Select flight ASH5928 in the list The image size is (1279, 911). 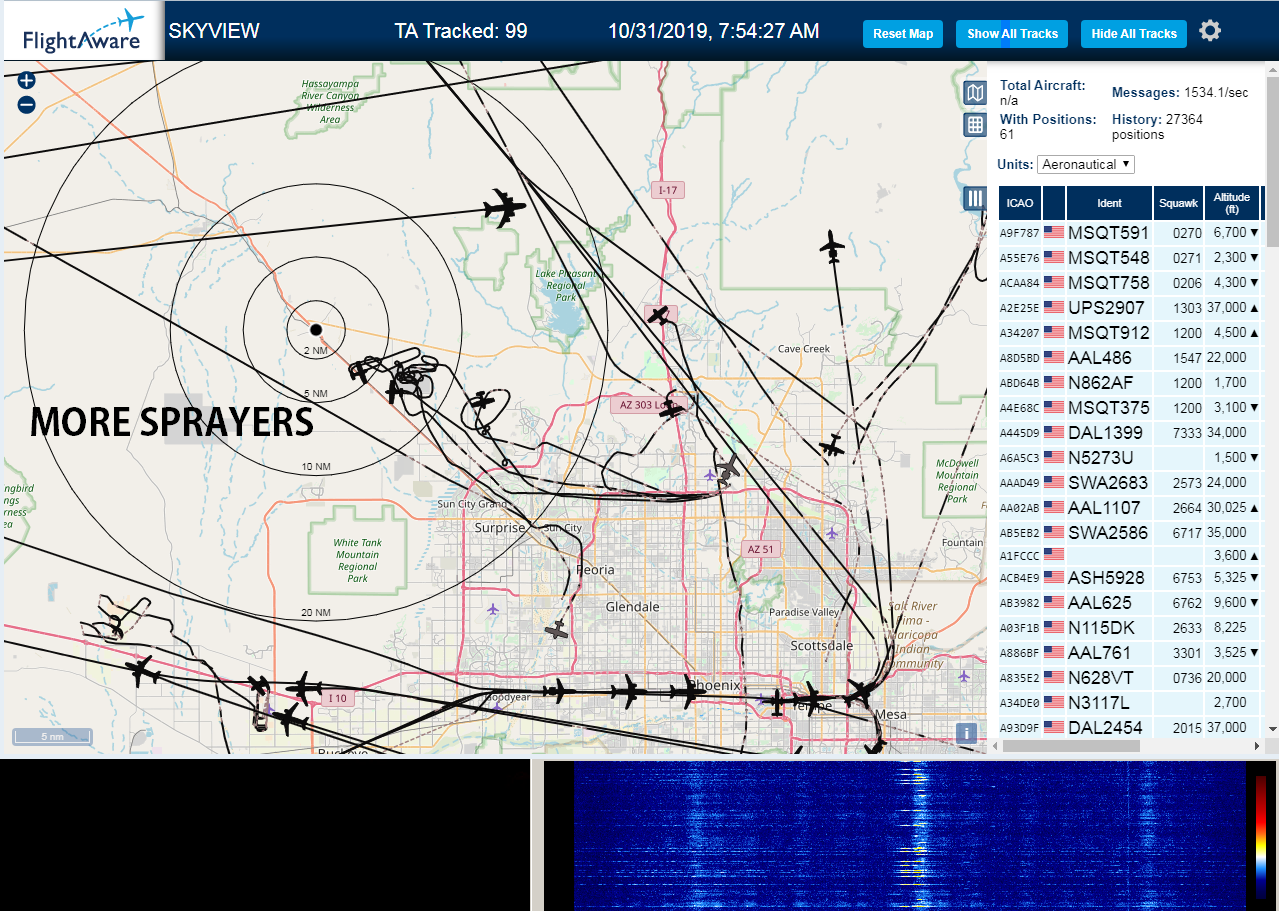pos(1130,577)
